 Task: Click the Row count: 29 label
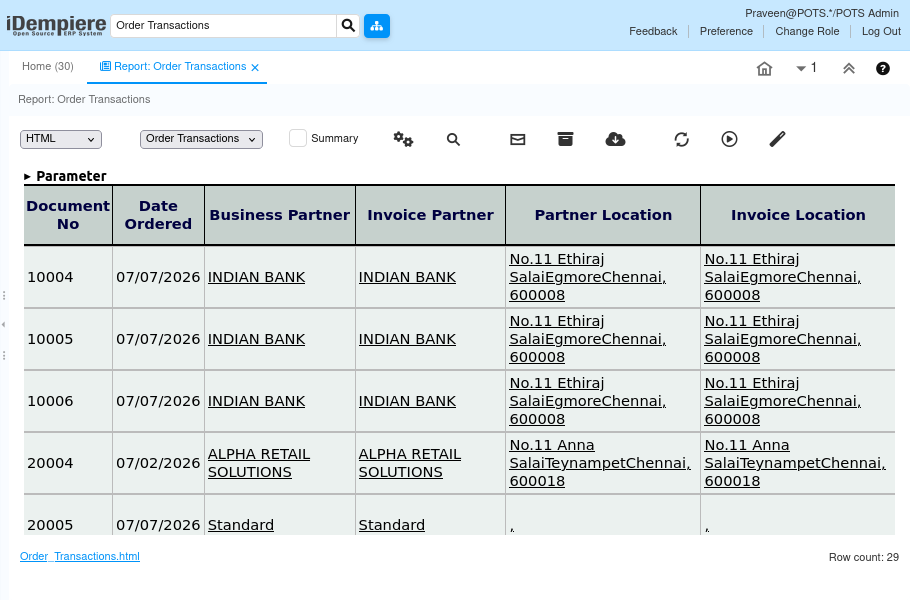864,557
